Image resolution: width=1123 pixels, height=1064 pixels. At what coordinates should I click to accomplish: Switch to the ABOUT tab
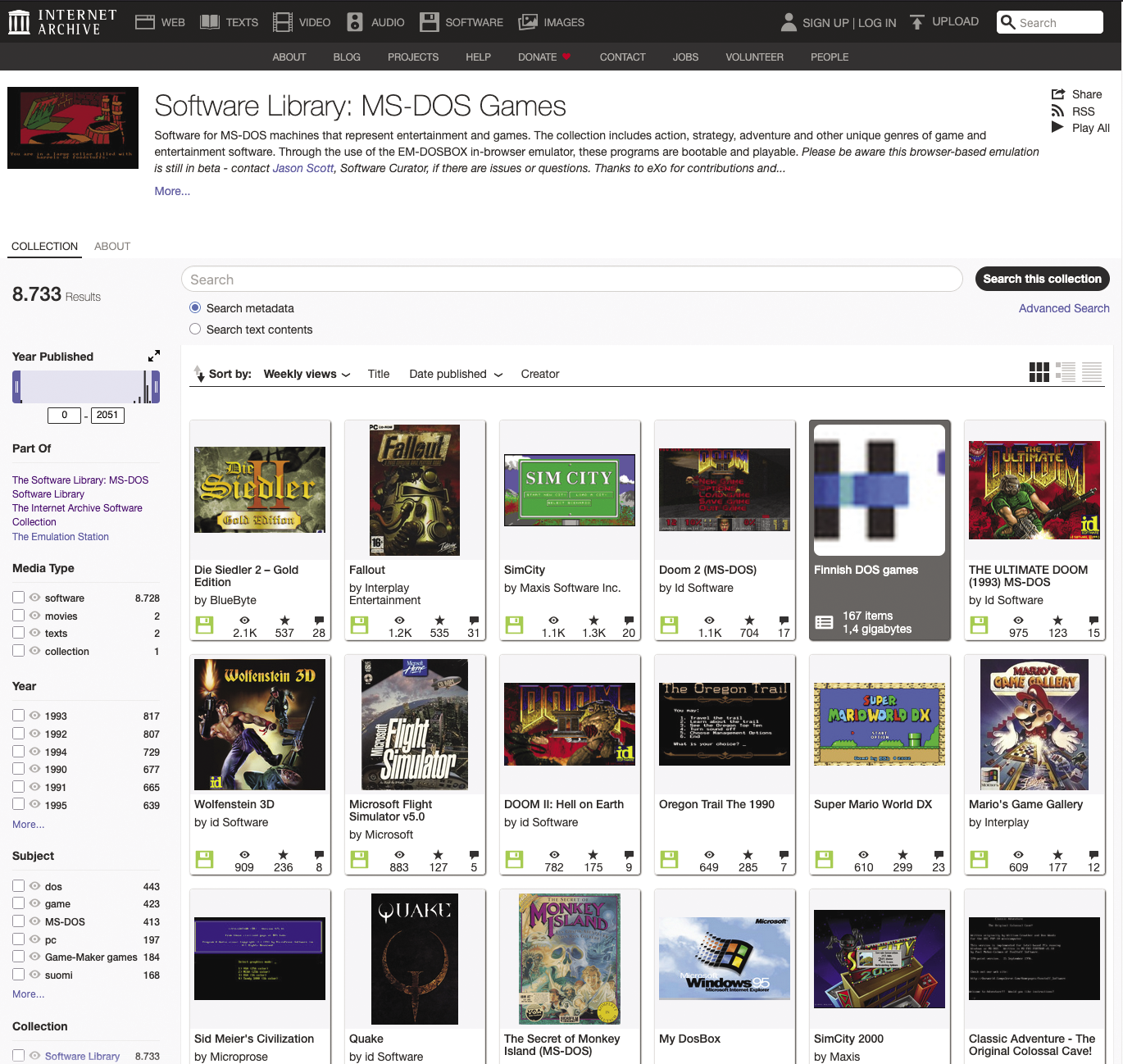[112, 246]
